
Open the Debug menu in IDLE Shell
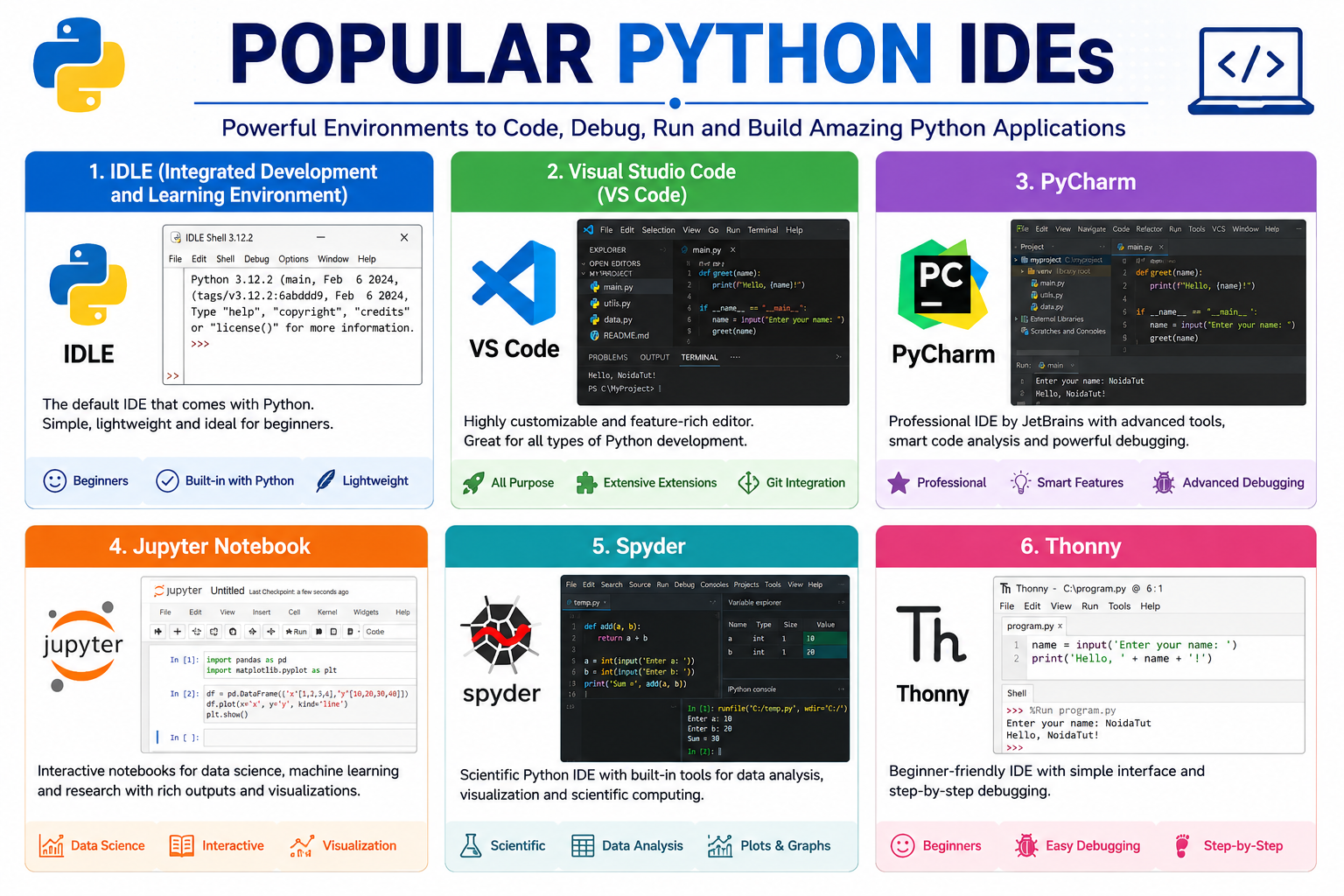pos(256,259)
